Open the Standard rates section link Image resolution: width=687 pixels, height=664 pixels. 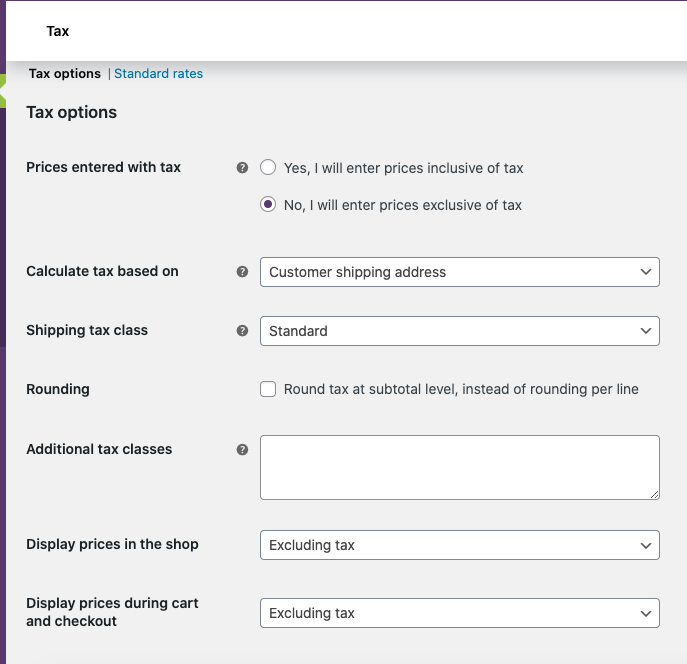[158, 74]
